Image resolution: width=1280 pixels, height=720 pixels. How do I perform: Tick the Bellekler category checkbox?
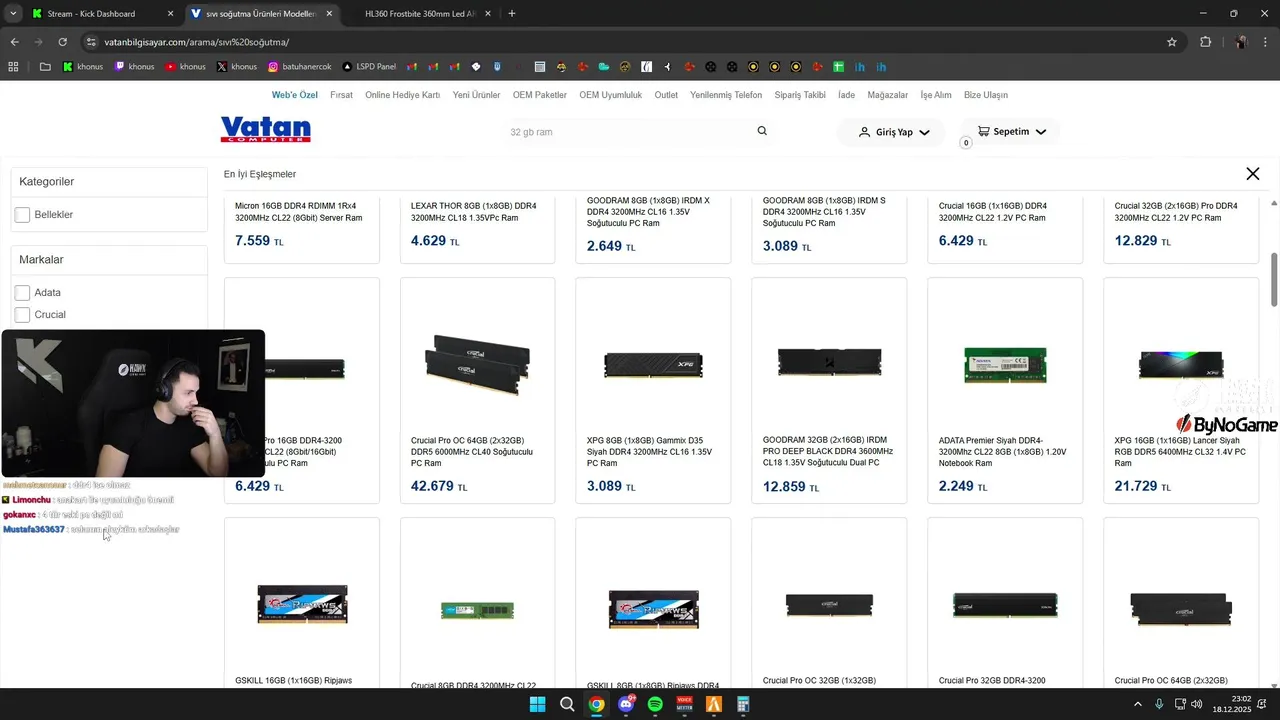[23, 214]
